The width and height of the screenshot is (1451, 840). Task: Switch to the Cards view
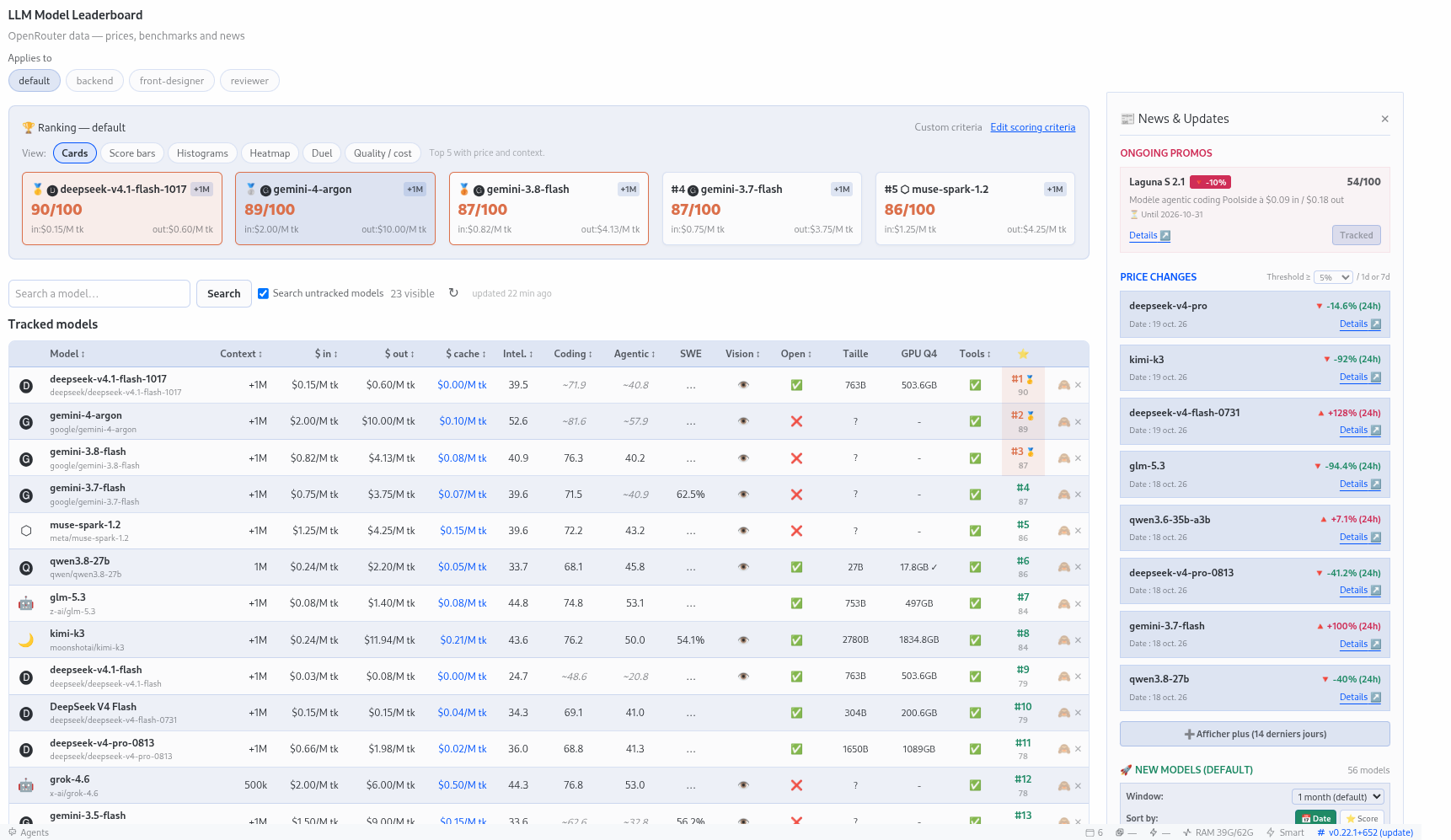coord(75,153)
